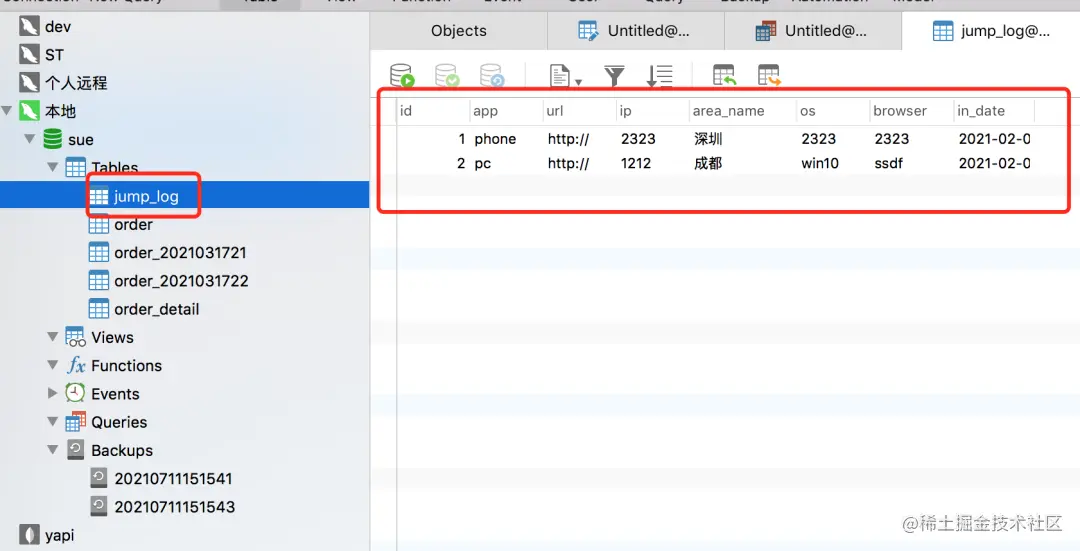Click the sue database icon
This screenshot has width=1080, height=551.
[52, 139]
